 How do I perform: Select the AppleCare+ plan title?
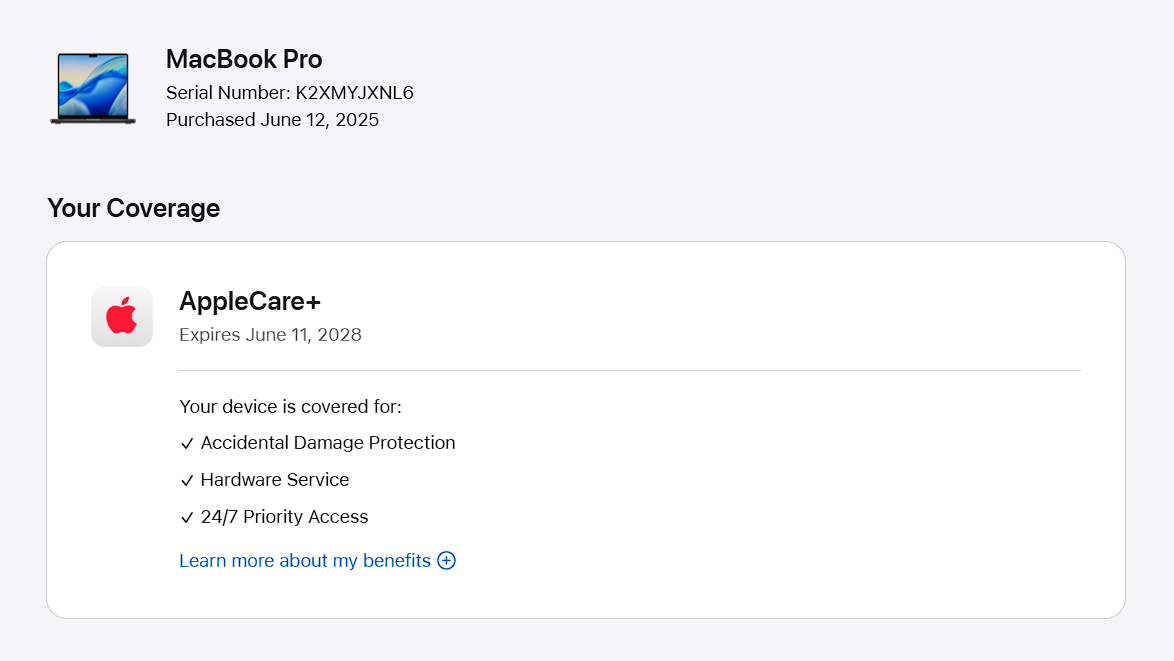pos(250,301)
